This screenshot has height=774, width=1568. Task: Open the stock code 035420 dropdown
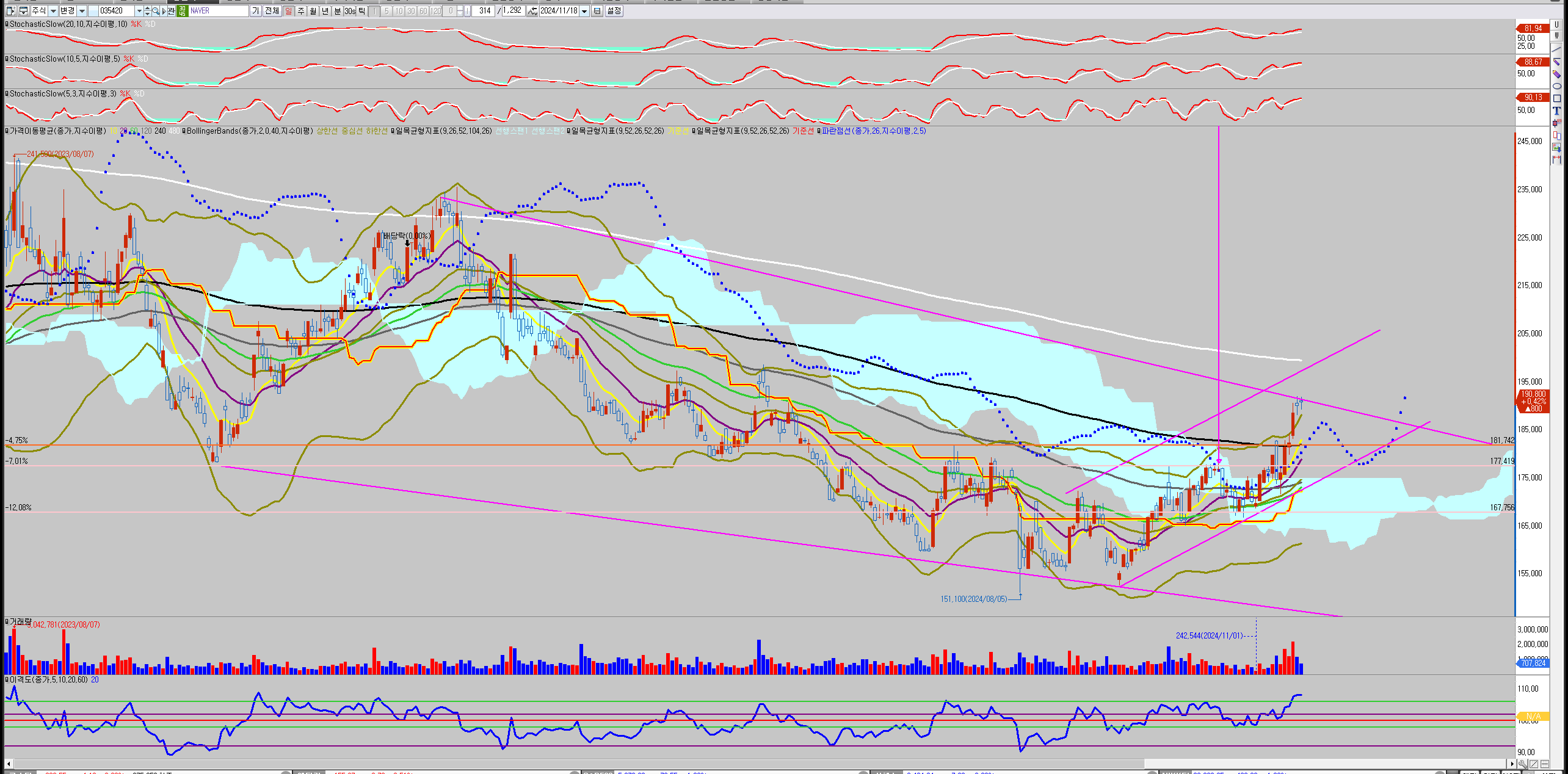tap(139, 11)
